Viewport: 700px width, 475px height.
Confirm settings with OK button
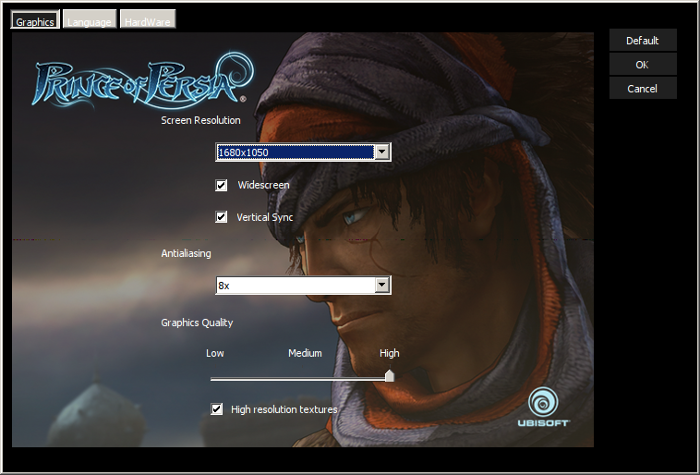(x=643, y=65)
